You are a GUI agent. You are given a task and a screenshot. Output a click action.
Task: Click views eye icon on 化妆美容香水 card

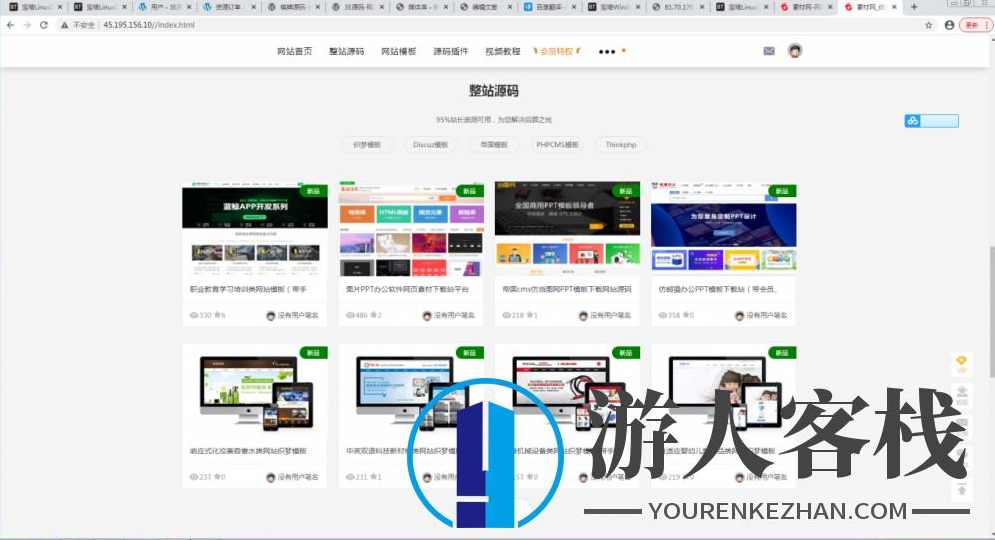point(194,477)
